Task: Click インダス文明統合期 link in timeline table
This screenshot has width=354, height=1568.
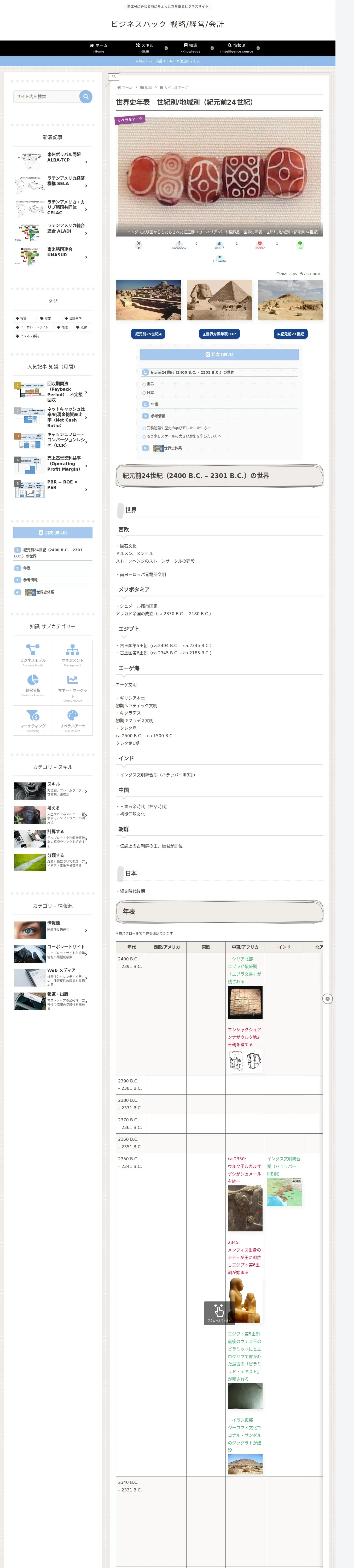Action: coord(283,1166)
